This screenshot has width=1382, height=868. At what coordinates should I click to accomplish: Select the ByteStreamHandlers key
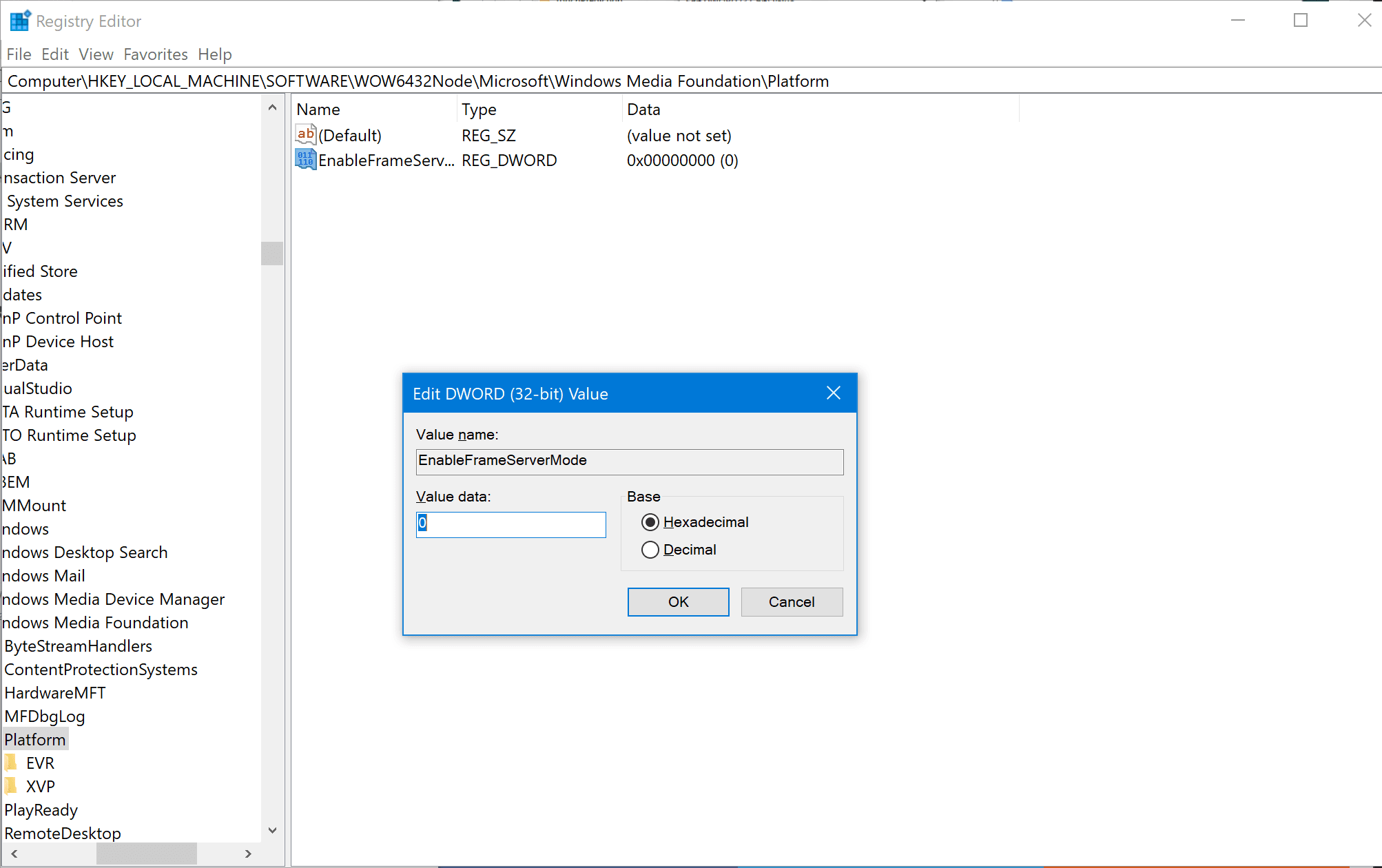[x=78, y=645]
